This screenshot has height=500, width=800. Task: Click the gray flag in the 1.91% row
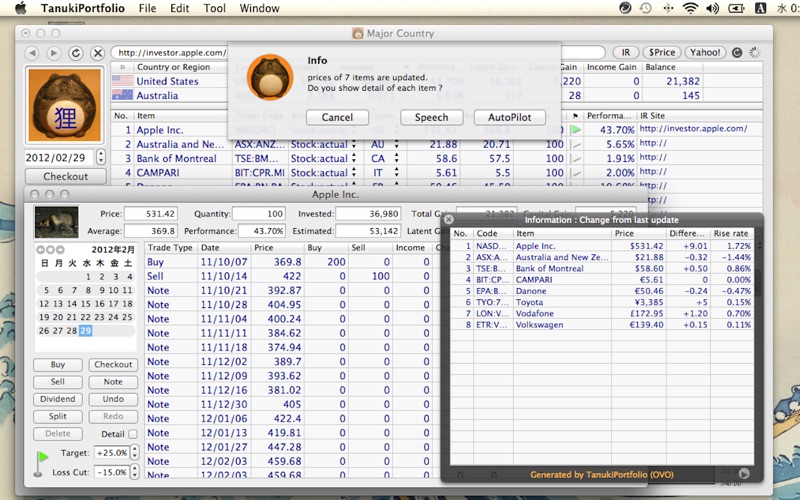coord(576,159)
